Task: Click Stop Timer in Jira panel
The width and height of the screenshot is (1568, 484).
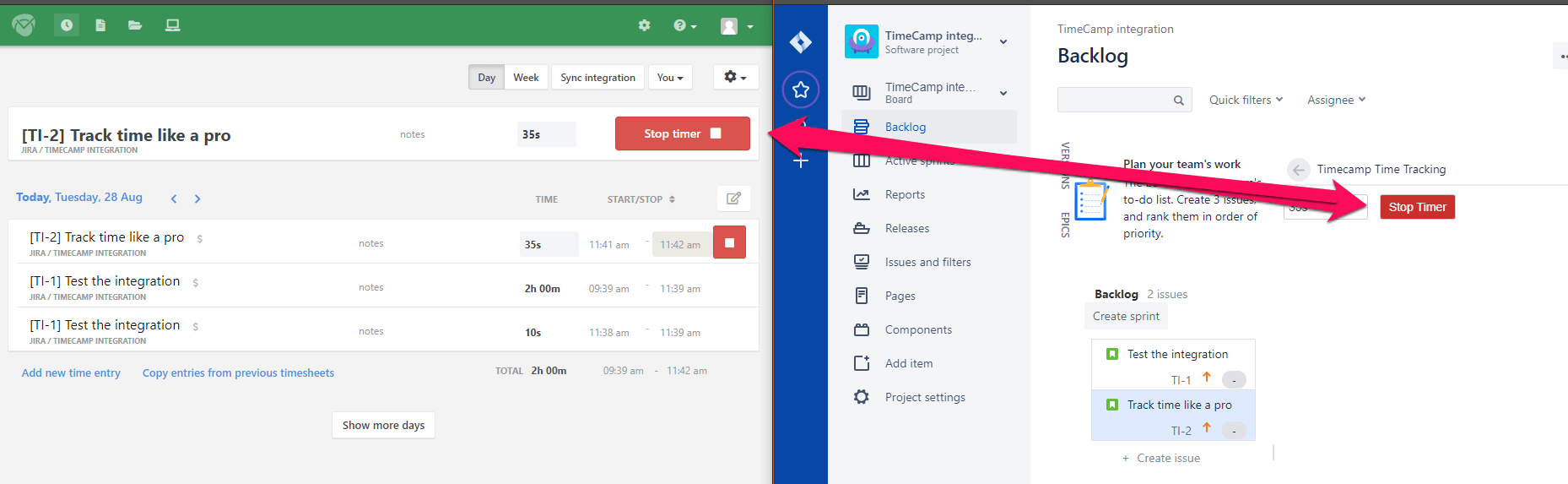Action: pos(1417,207)
